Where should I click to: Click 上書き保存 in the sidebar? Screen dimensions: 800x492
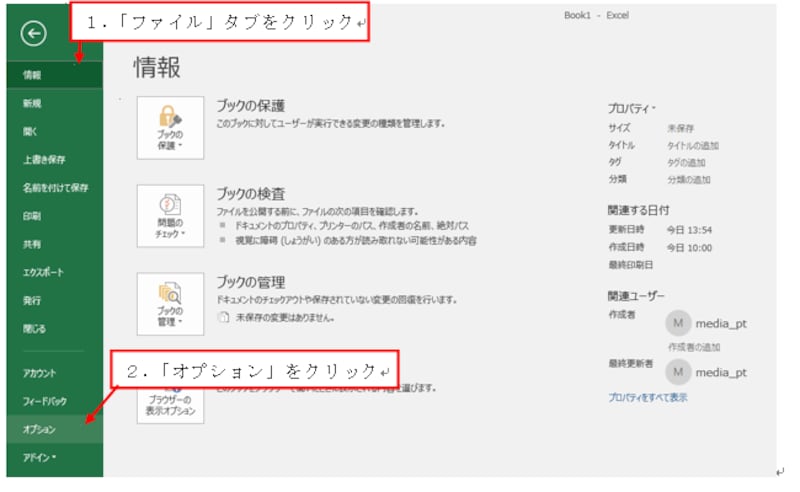[55, 159]
